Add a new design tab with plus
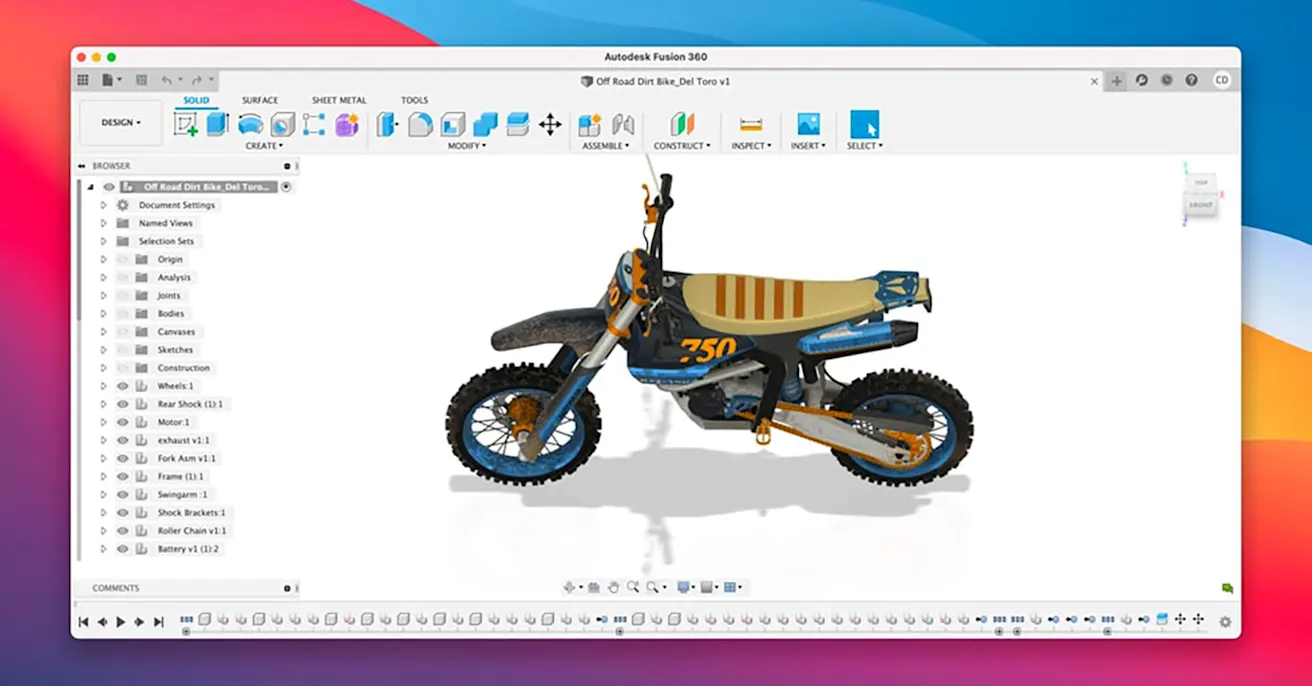Image resolution: width=1312 pixels, height=686 pixels. click(x=1117, y=81)
